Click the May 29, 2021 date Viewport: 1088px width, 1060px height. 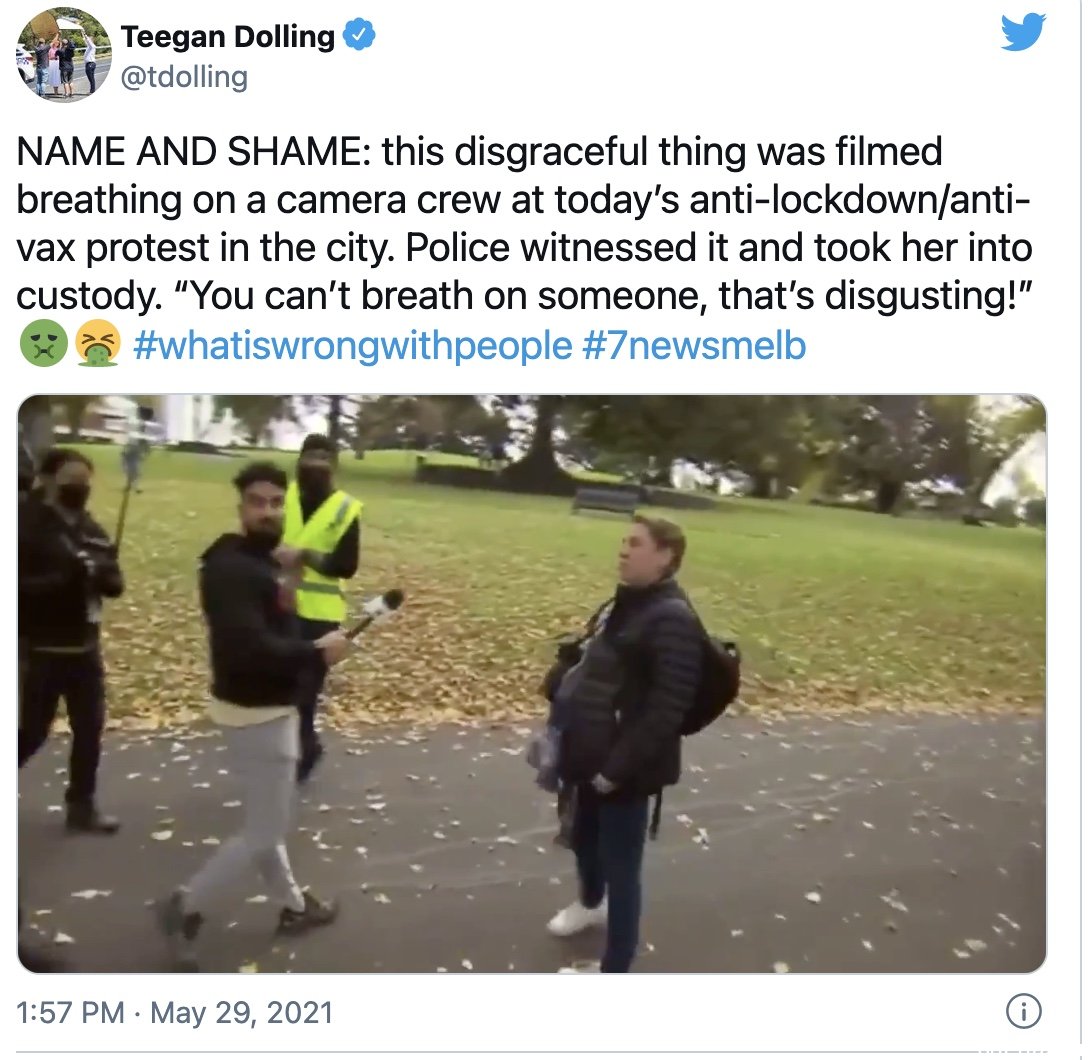[241, 1012]
